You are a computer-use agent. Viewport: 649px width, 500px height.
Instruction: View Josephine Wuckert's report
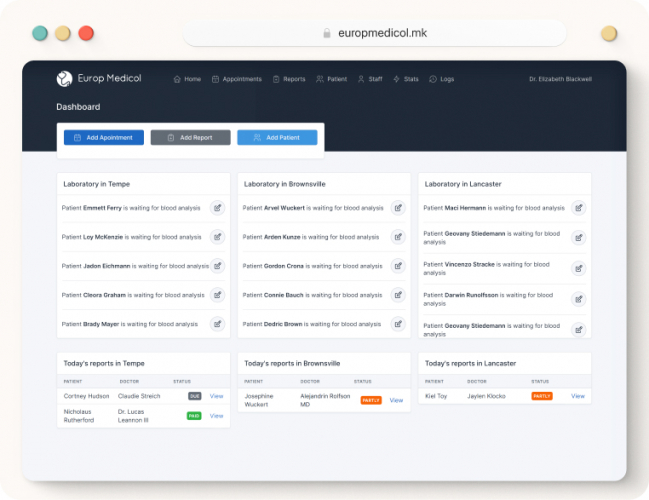pyautogui.click(x=397, y=400)
